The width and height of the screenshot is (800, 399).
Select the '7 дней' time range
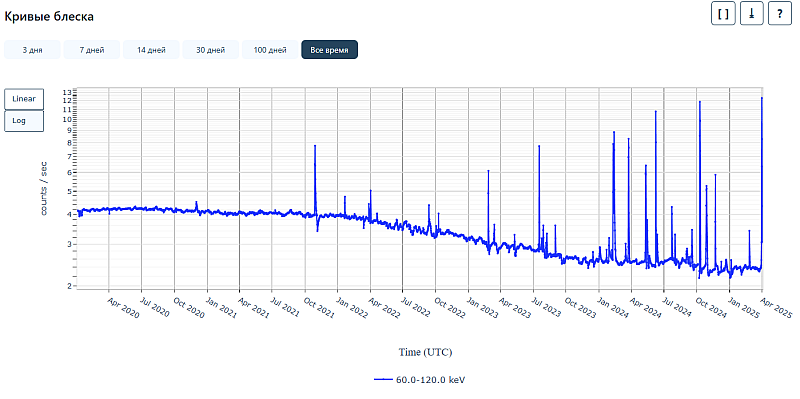pos(92,50)
